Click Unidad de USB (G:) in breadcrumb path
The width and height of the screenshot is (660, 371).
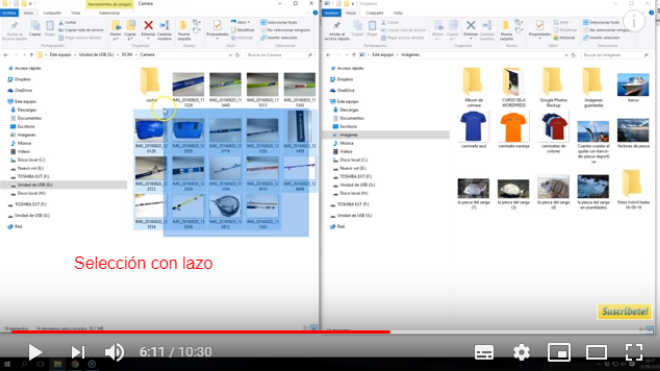click(x=96, y=55)
